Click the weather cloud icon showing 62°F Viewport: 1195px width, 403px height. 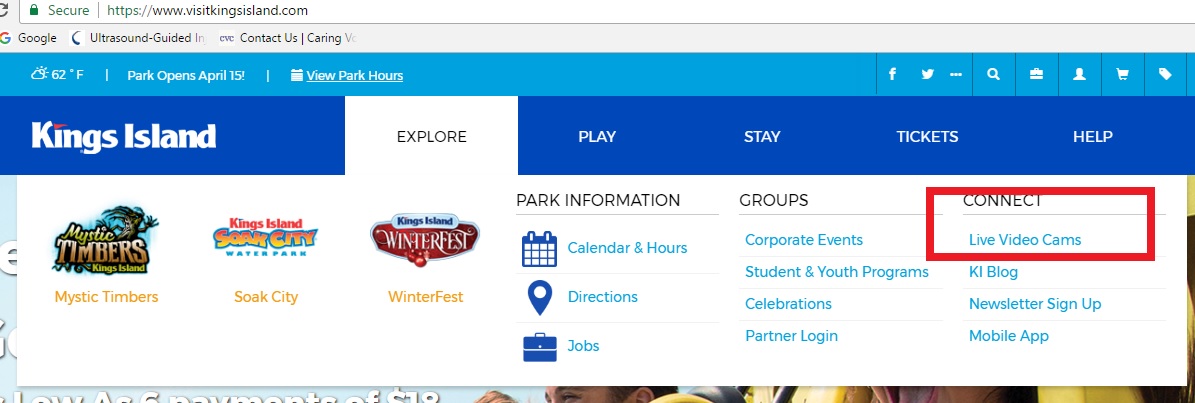tap(39, 74)
